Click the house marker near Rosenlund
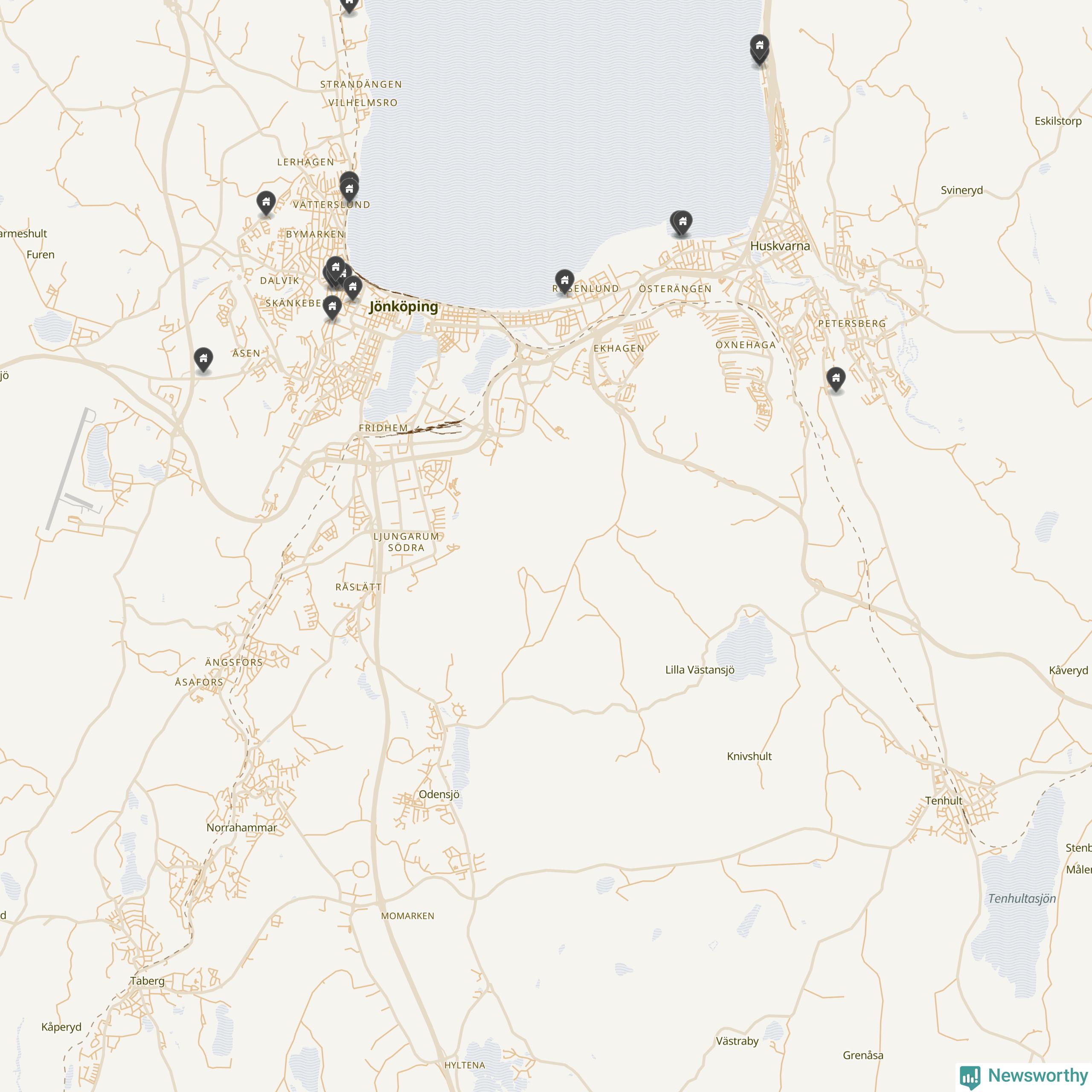 (x=564, y=280)
